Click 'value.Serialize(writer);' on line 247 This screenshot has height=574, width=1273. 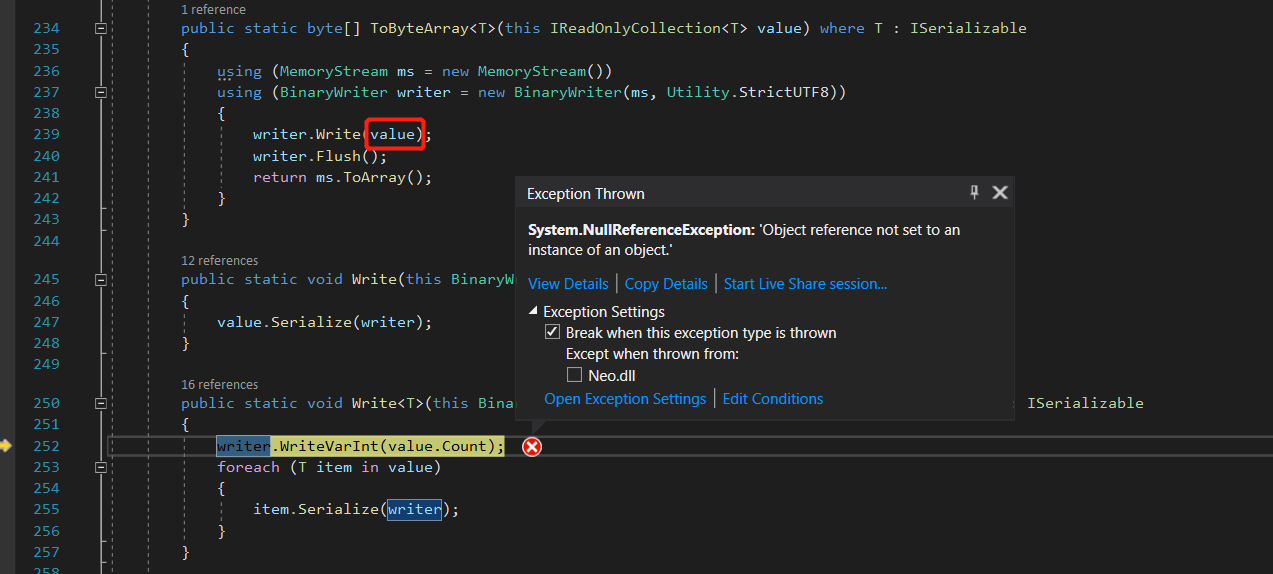[x=325, y=322]
